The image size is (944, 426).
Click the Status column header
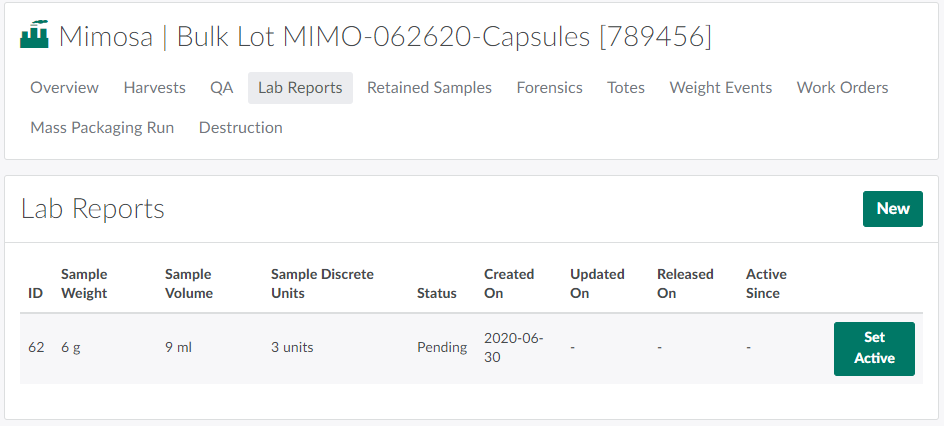pos(437,294)
